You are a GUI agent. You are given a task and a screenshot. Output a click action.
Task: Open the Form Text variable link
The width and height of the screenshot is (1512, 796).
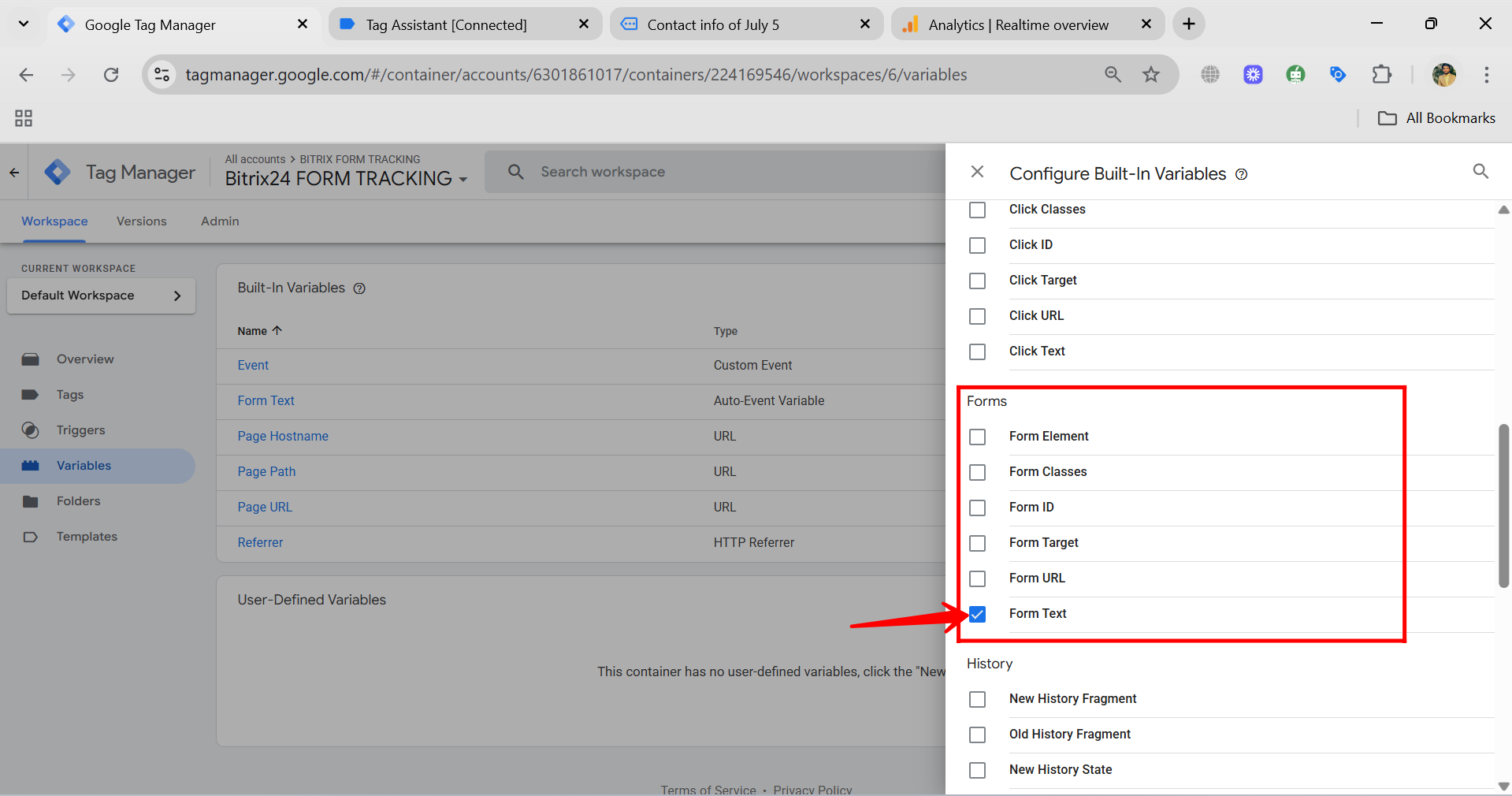tap(266, 400)
